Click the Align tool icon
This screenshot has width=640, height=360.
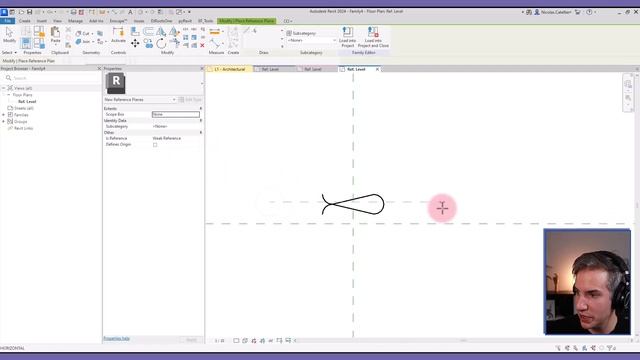135,31
